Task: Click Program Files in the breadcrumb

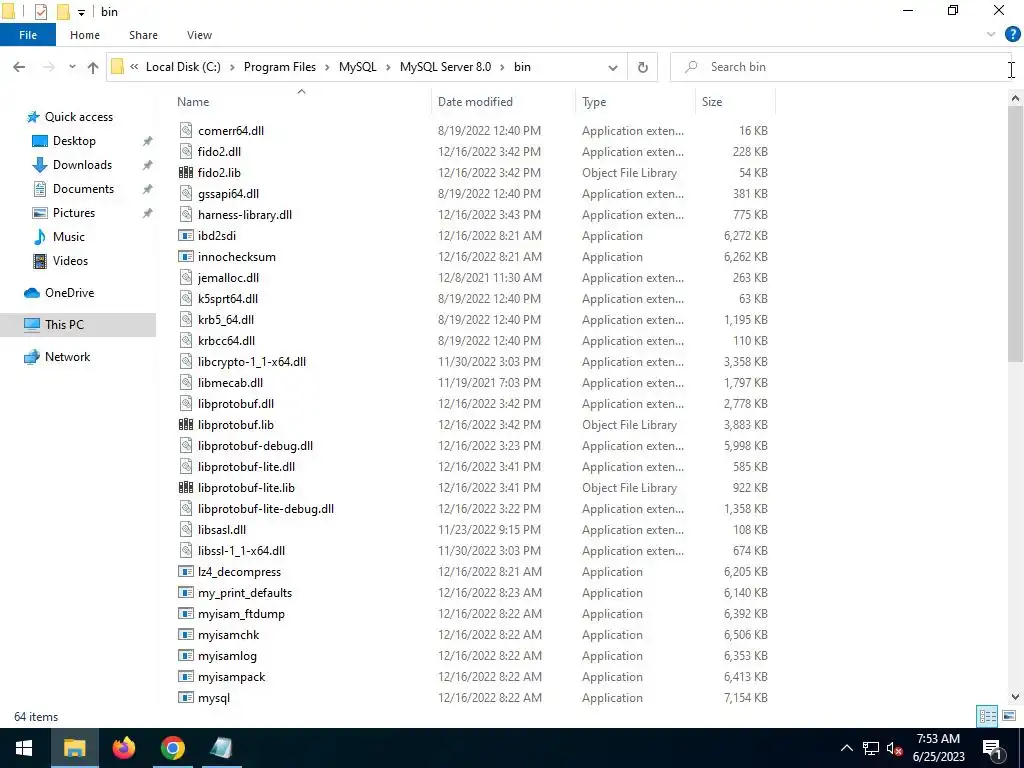Action: (x=280, y=67)
